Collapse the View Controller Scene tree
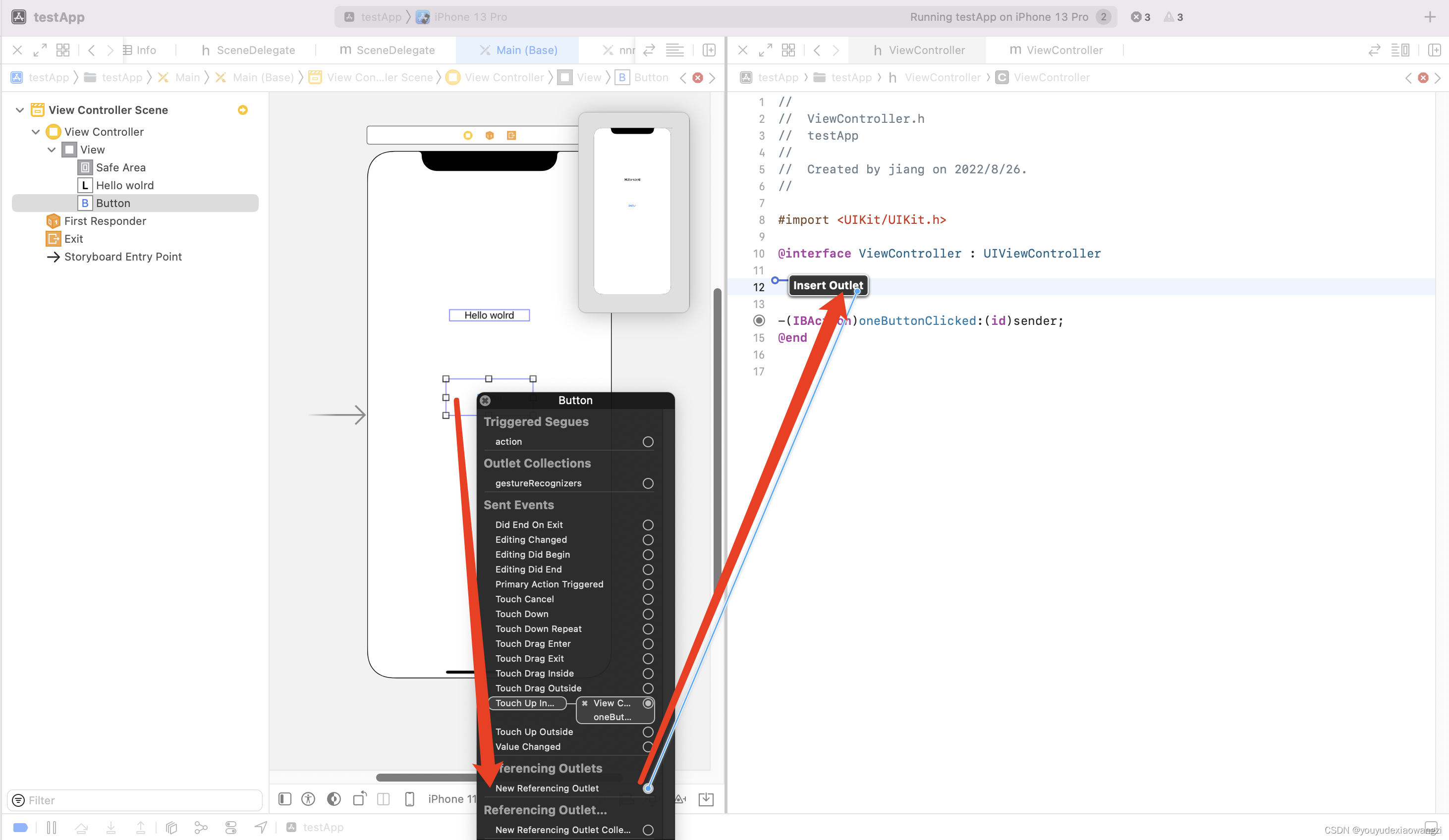 (x=19, y=110)
